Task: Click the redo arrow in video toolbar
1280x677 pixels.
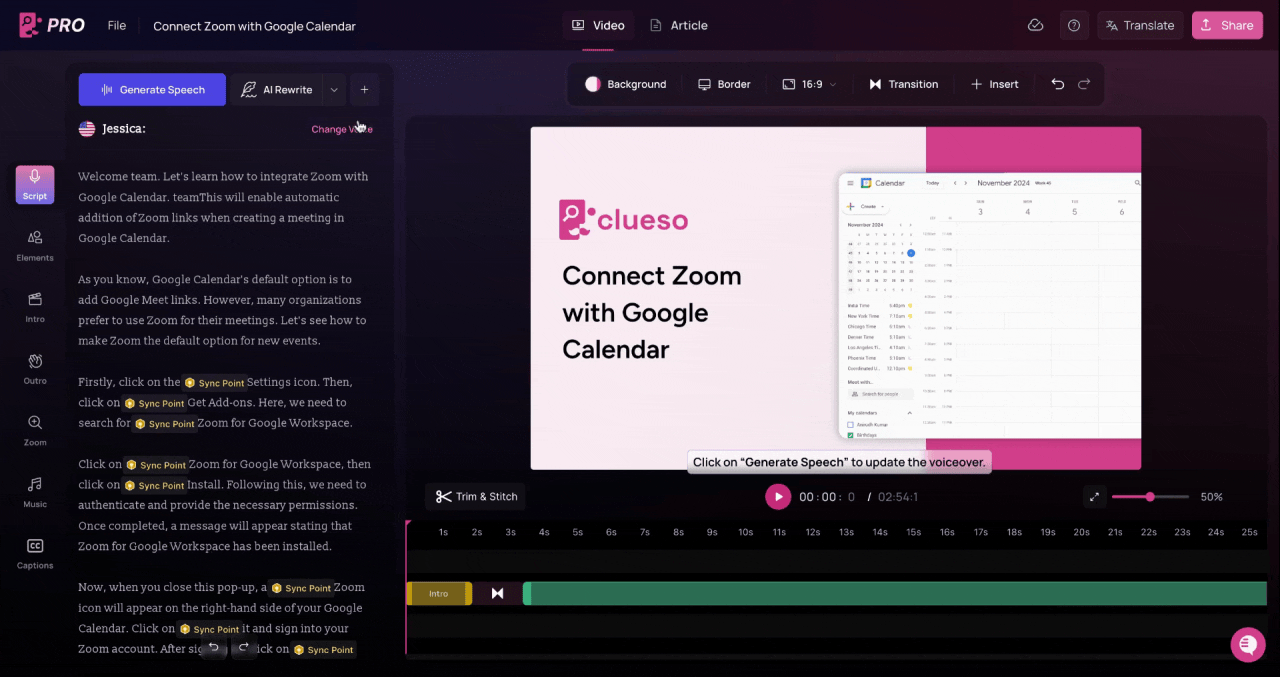Action: coord(1084,84)
